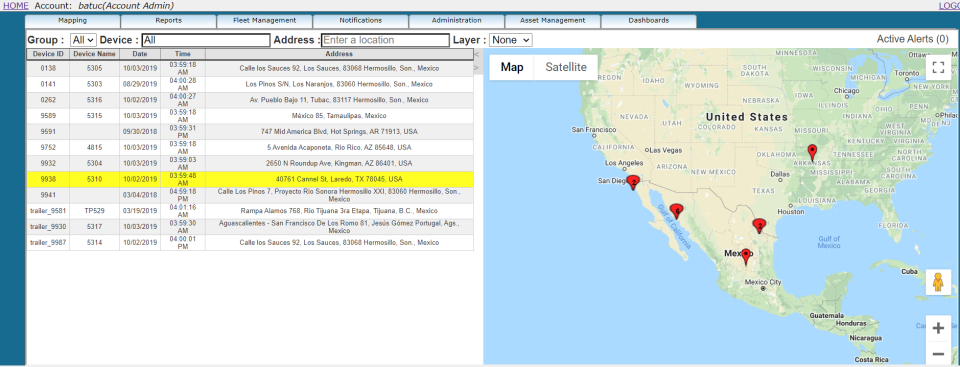Open the Asset Management tab
The height and width of the screenshot is (367, 960).
tap(553, 21)
